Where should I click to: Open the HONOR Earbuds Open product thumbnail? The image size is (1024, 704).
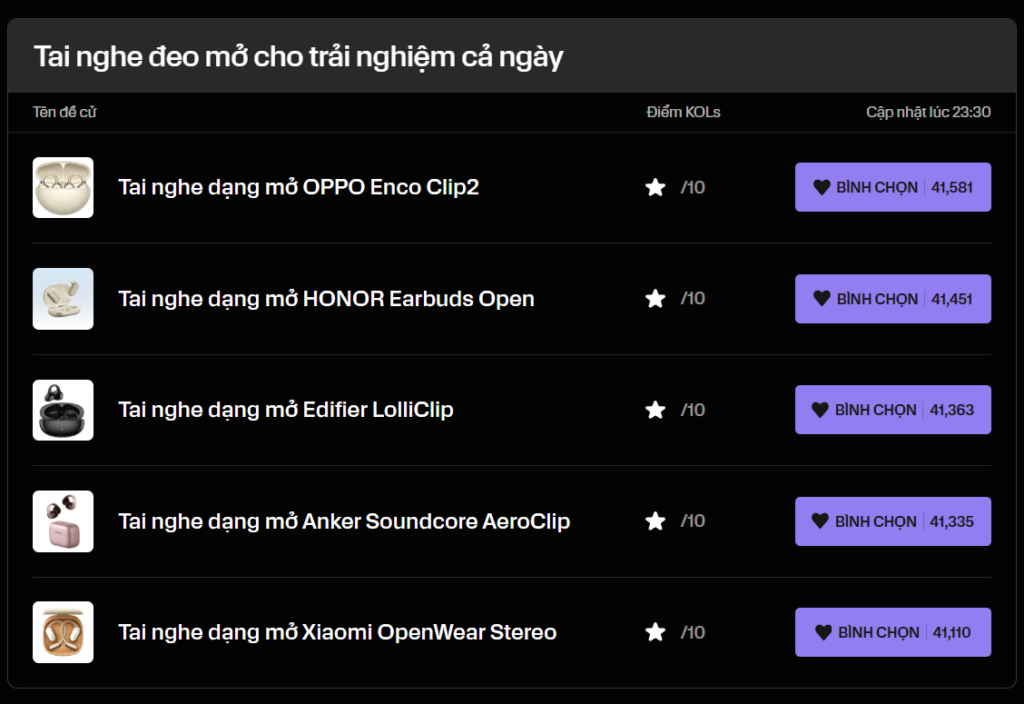point(63,299)
